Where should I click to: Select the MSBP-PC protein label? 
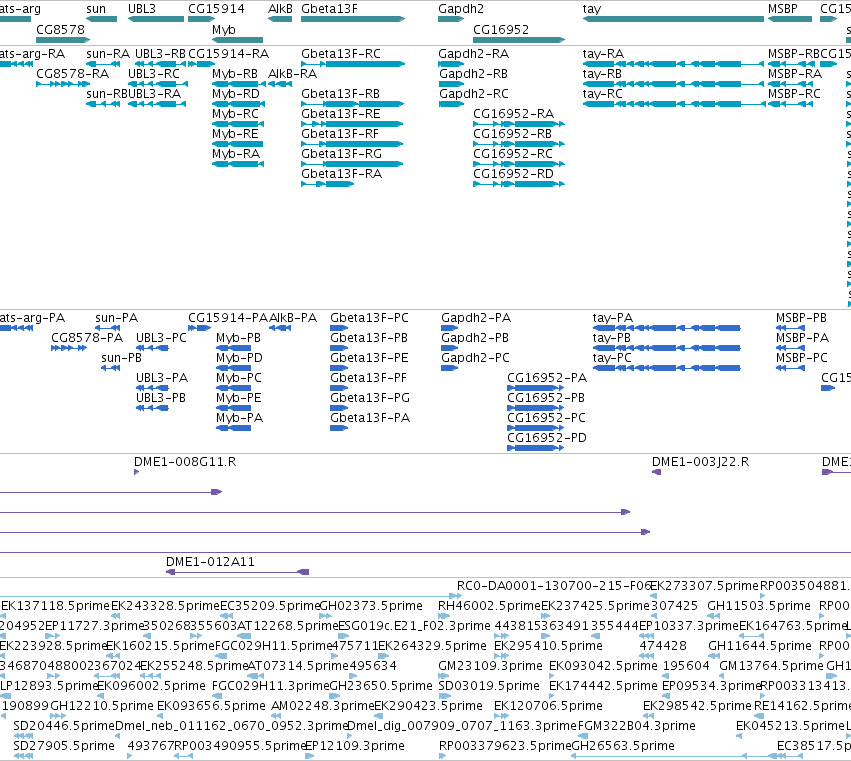(802, 358)
